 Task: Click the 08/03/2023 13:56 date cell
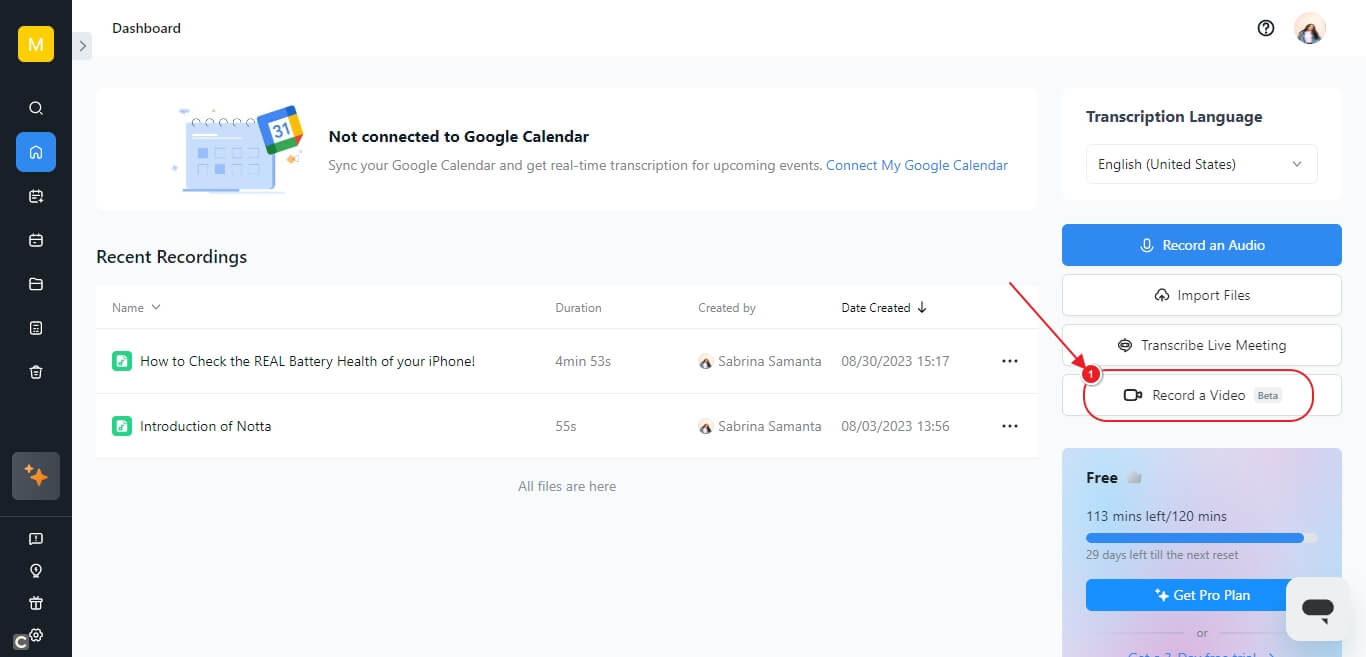[895, 426]
